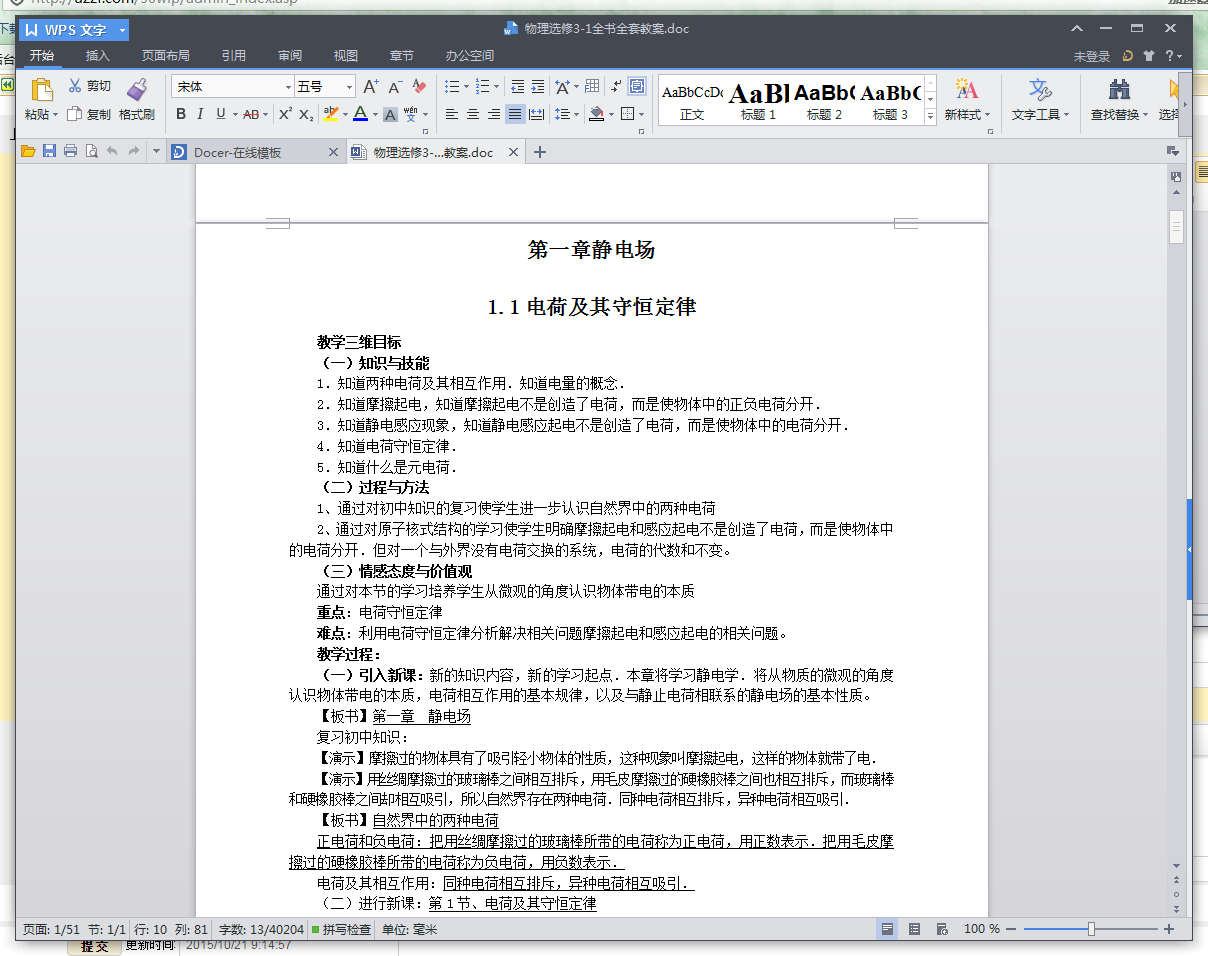
Task: Add a new document tab with plus
Action: coord(540,152)
